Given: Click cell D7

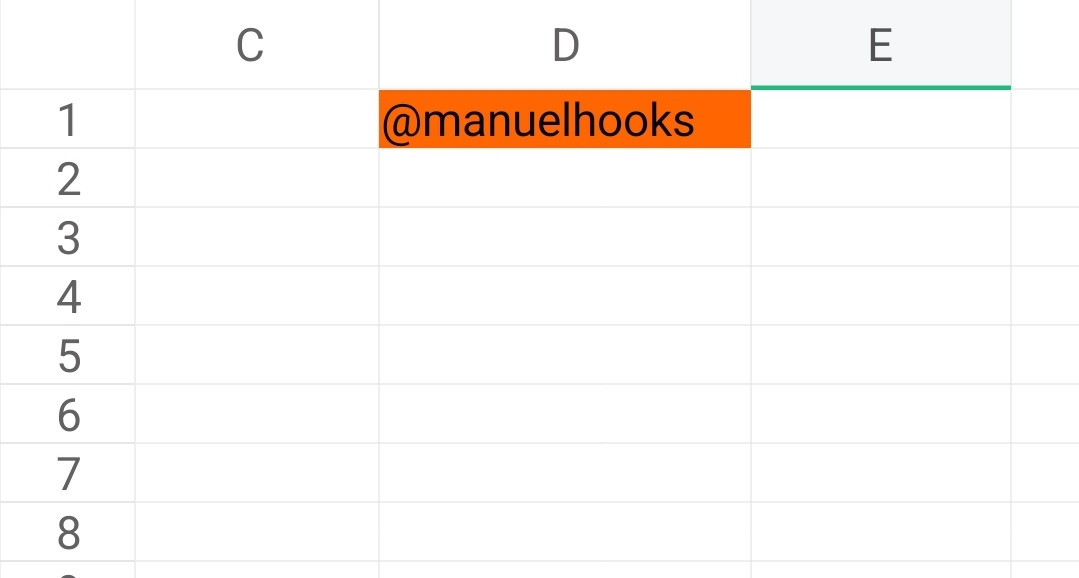Looking at the screenshot, I should click(564, 474).
